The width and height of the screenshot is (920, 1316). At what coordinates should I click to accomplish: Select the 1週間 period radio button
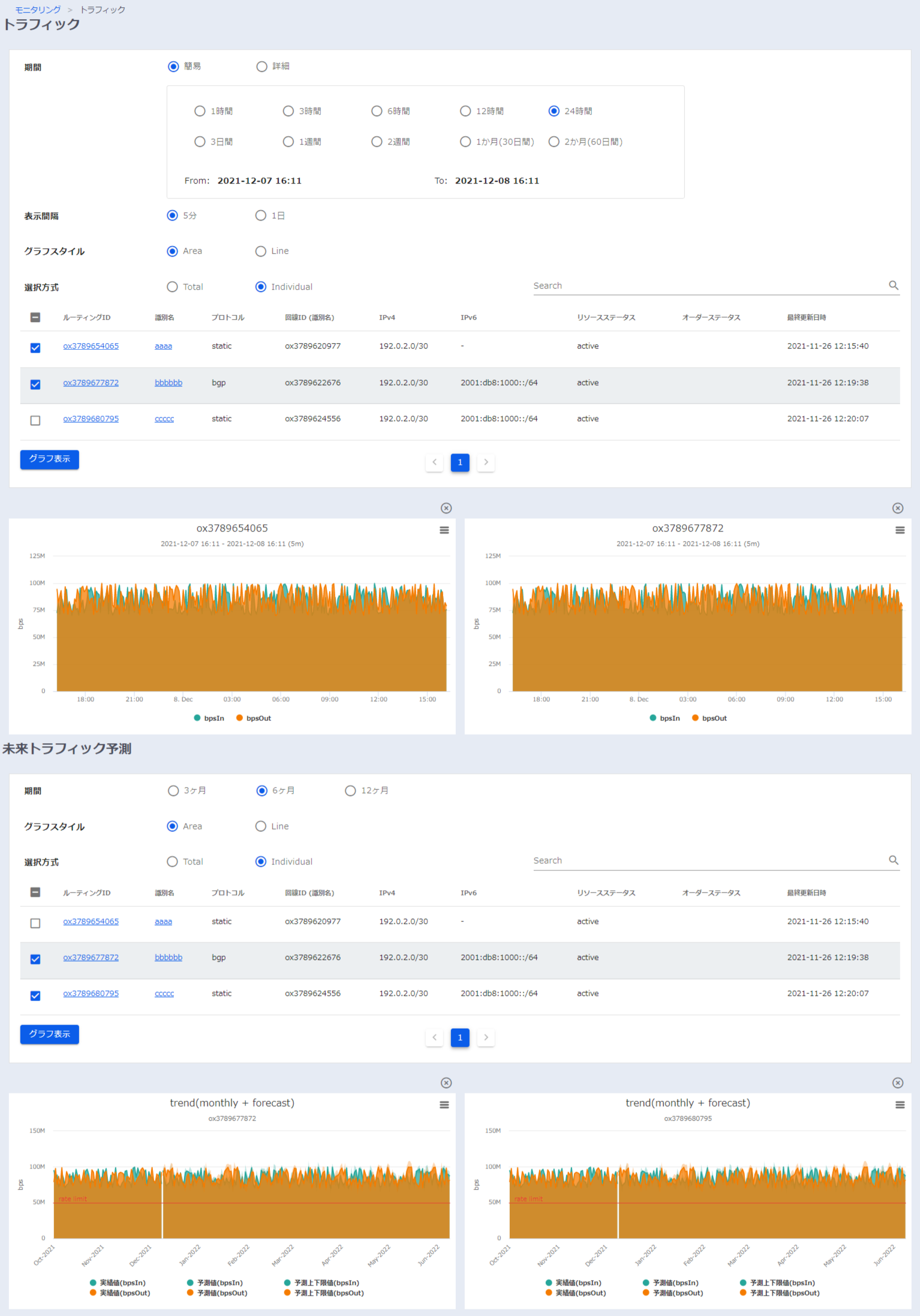[288, 142]
